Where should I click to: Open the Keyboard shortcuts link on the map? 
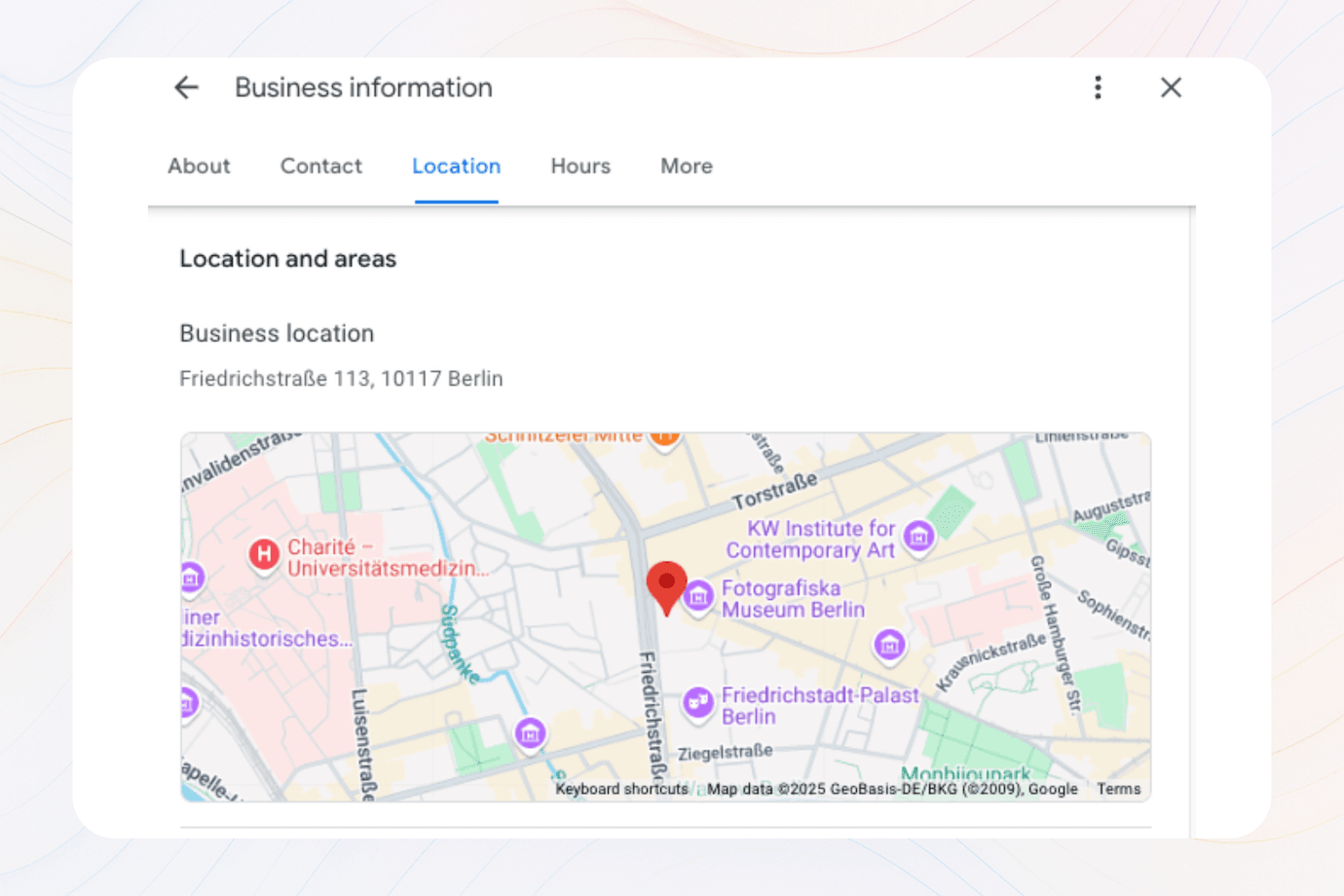(x=621, y=789)
